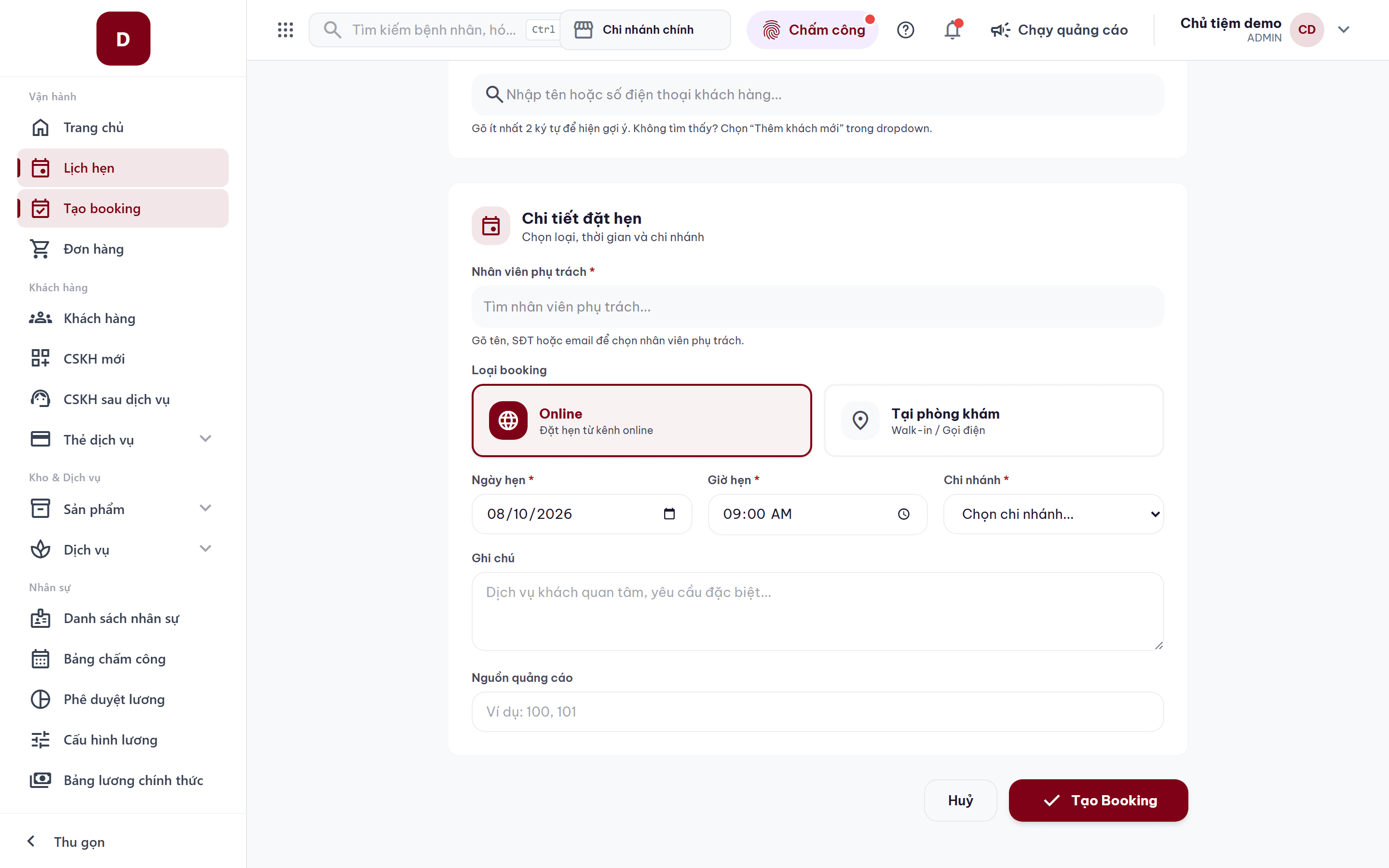
Task: Click the Tìm nhân viên phụ trách field
Action: [817, 307]
